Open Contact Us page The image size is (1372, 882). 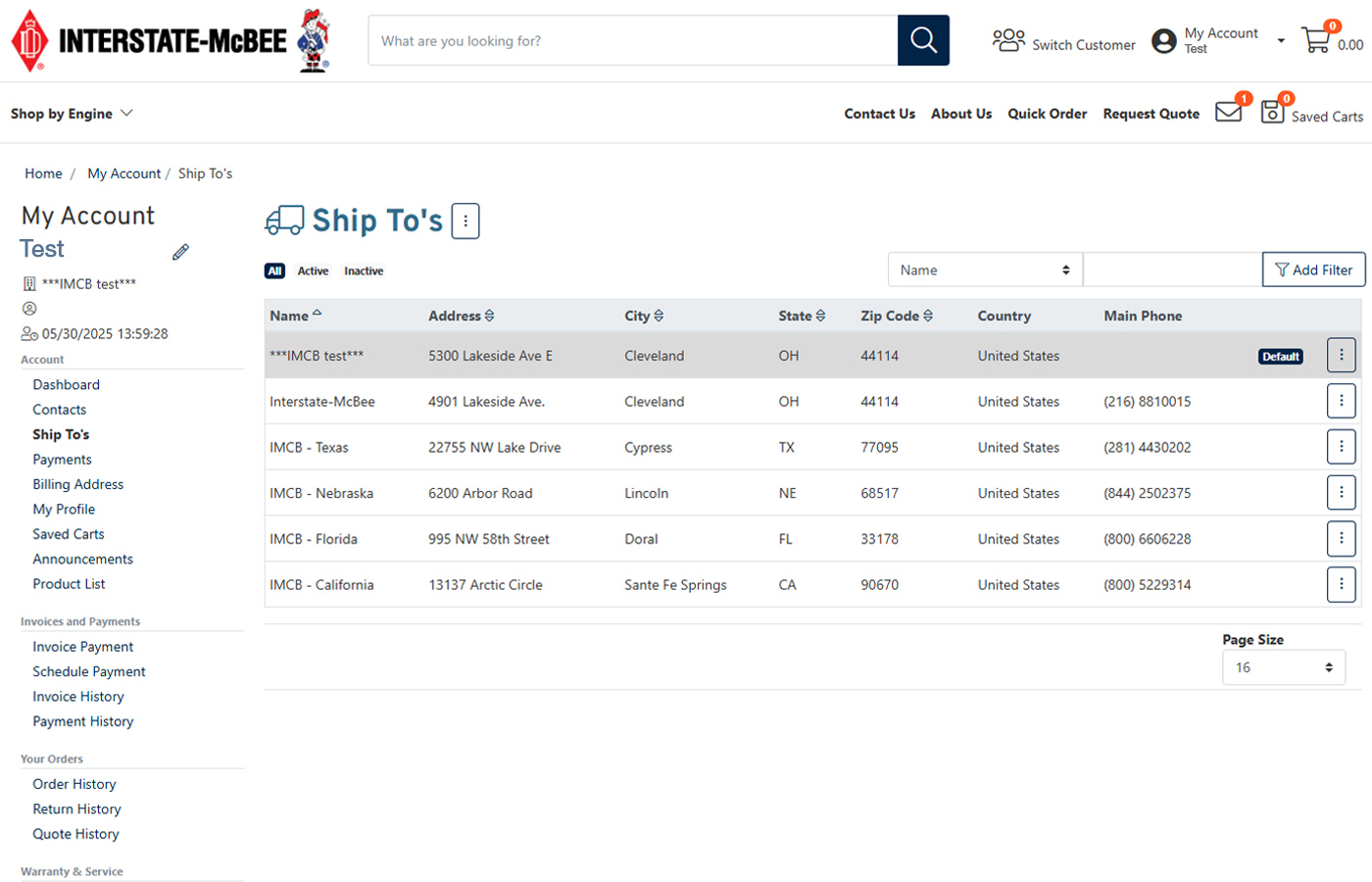[x=879, y=114]
